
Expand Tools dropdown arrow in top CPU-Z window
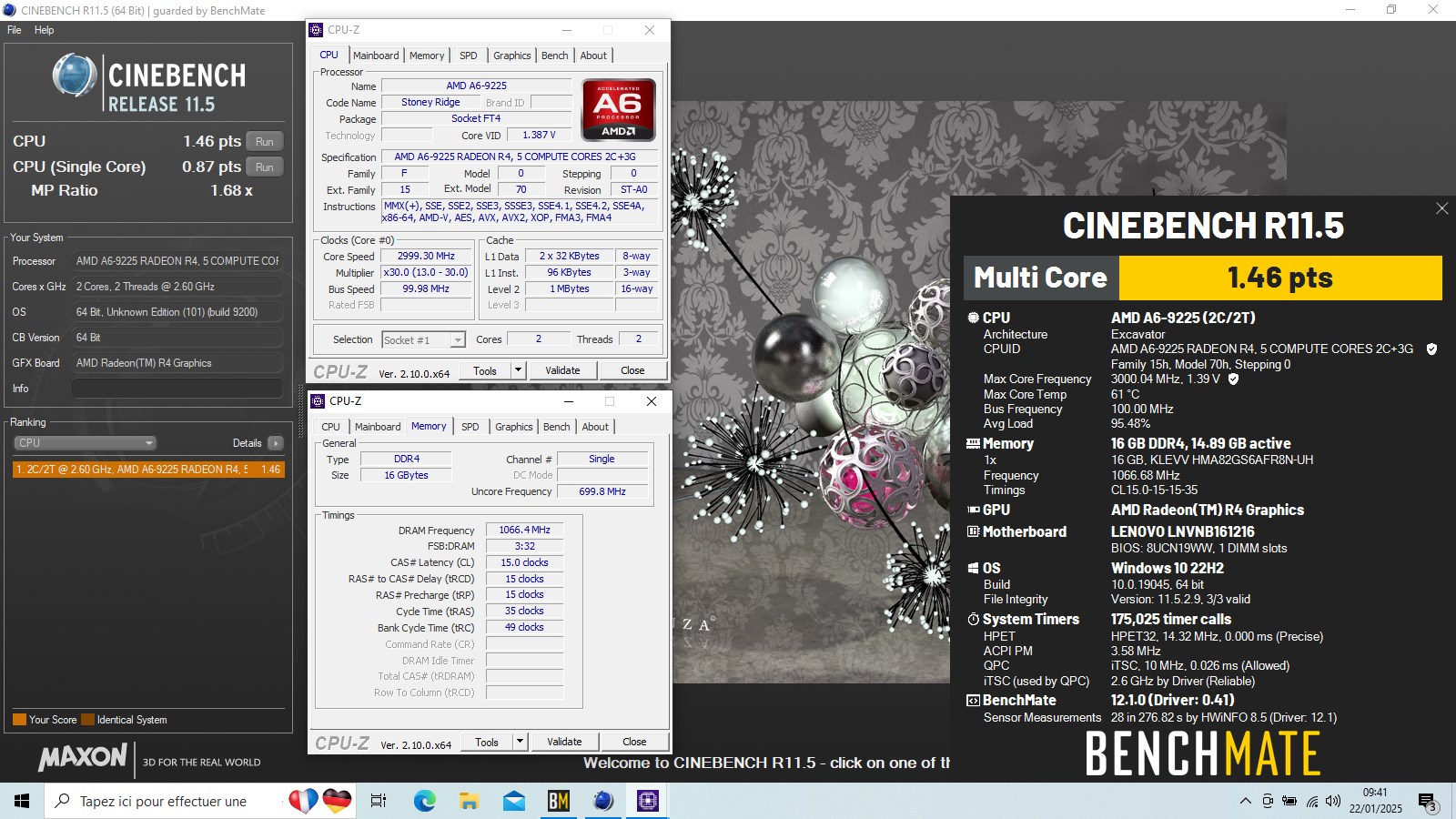pyautogui.click(x=519, y=370)
